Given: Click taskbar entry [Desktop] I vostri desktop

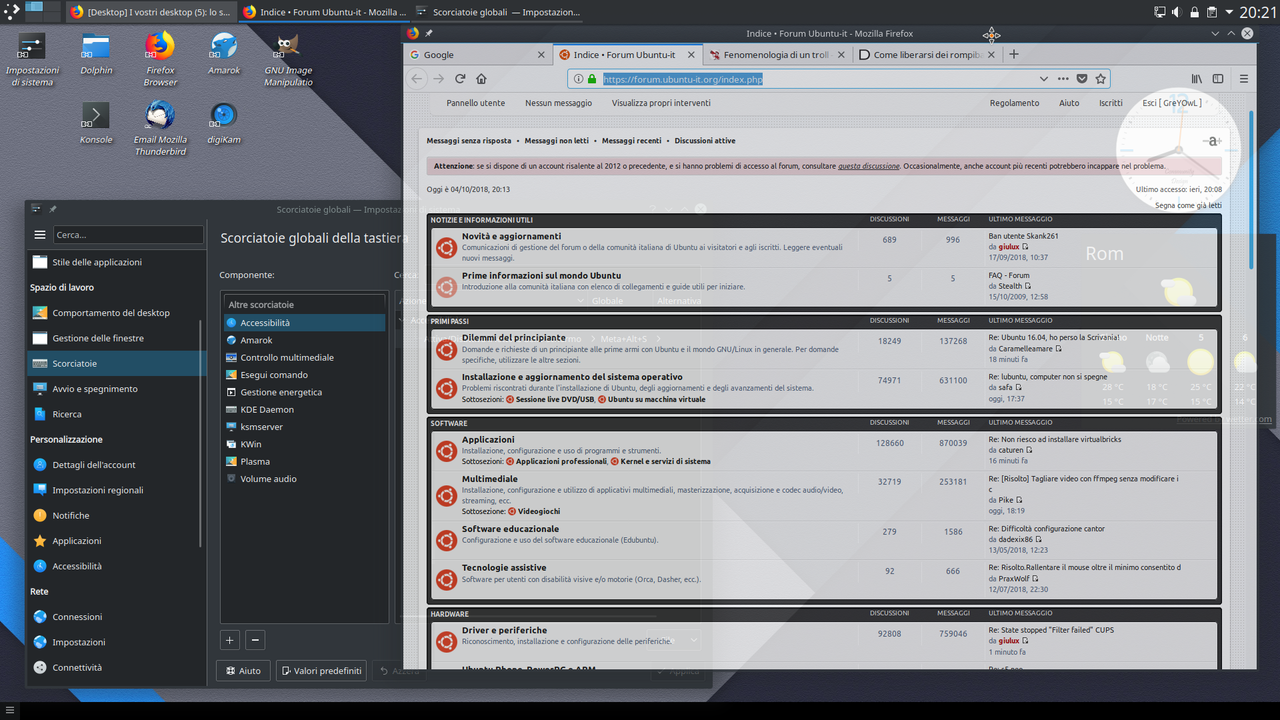Looking at the screenshot, I should pos(150,12).
